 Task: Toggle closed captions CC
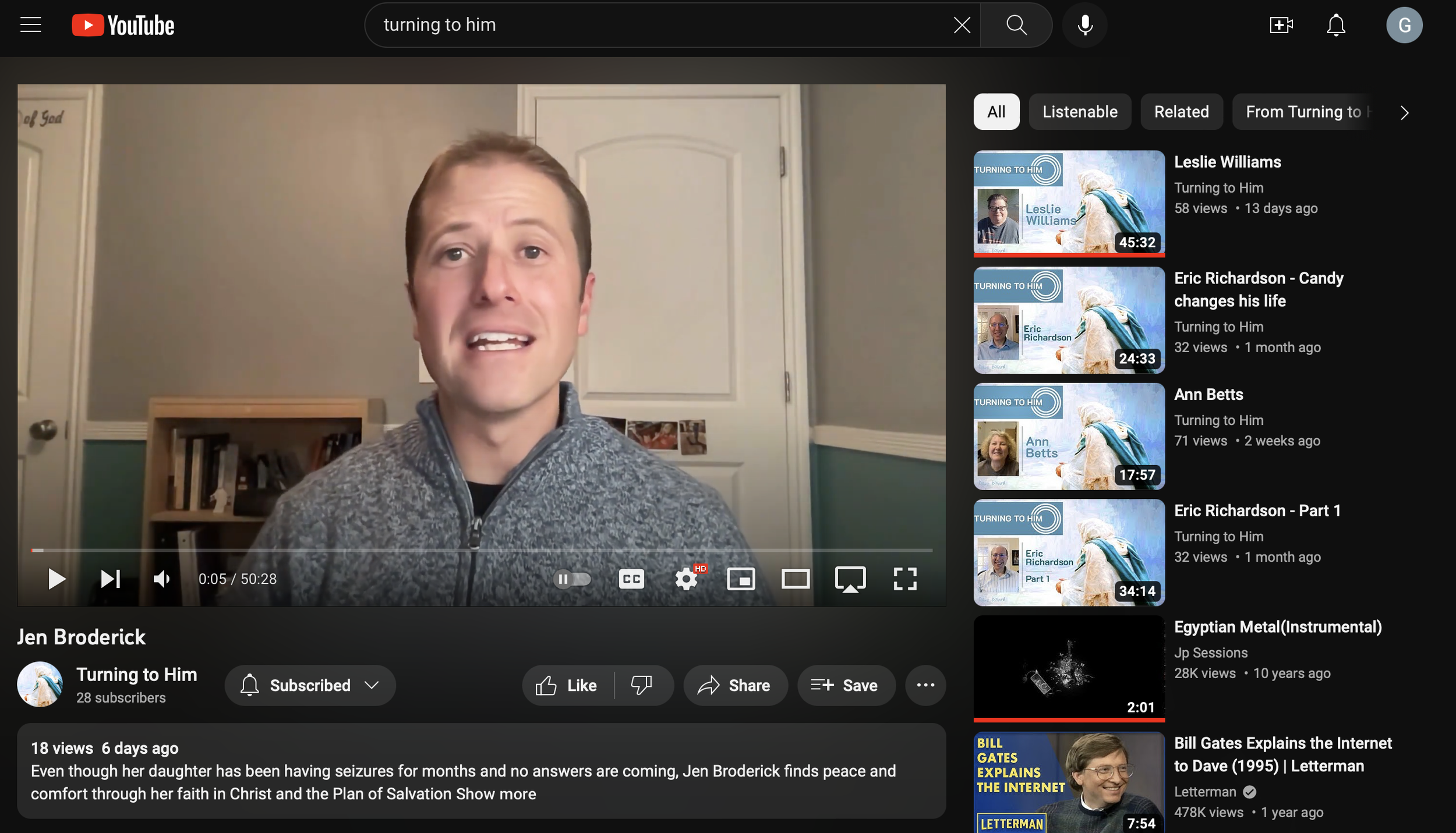point(631,579)
